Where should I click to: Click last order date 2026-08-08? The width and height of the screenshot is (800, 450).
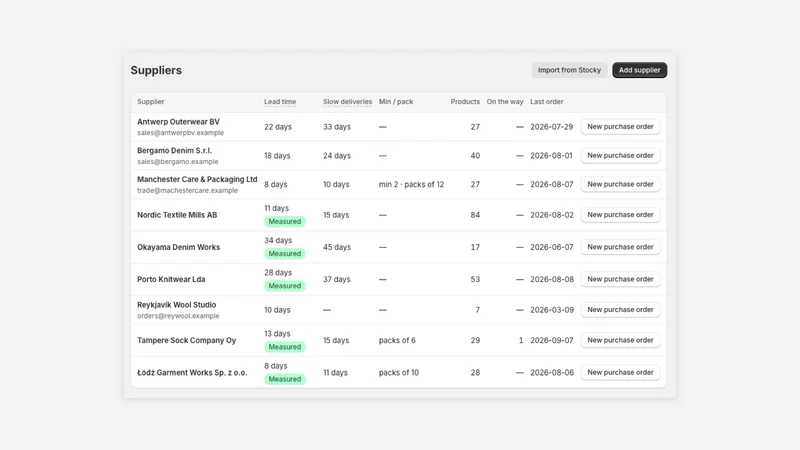pyautogui.click(x=552, y=279)
